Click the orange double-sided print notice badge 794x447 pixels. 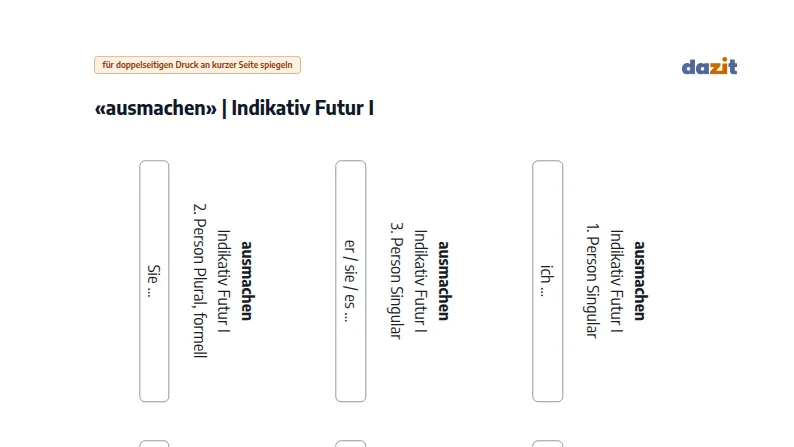(197, 65)
